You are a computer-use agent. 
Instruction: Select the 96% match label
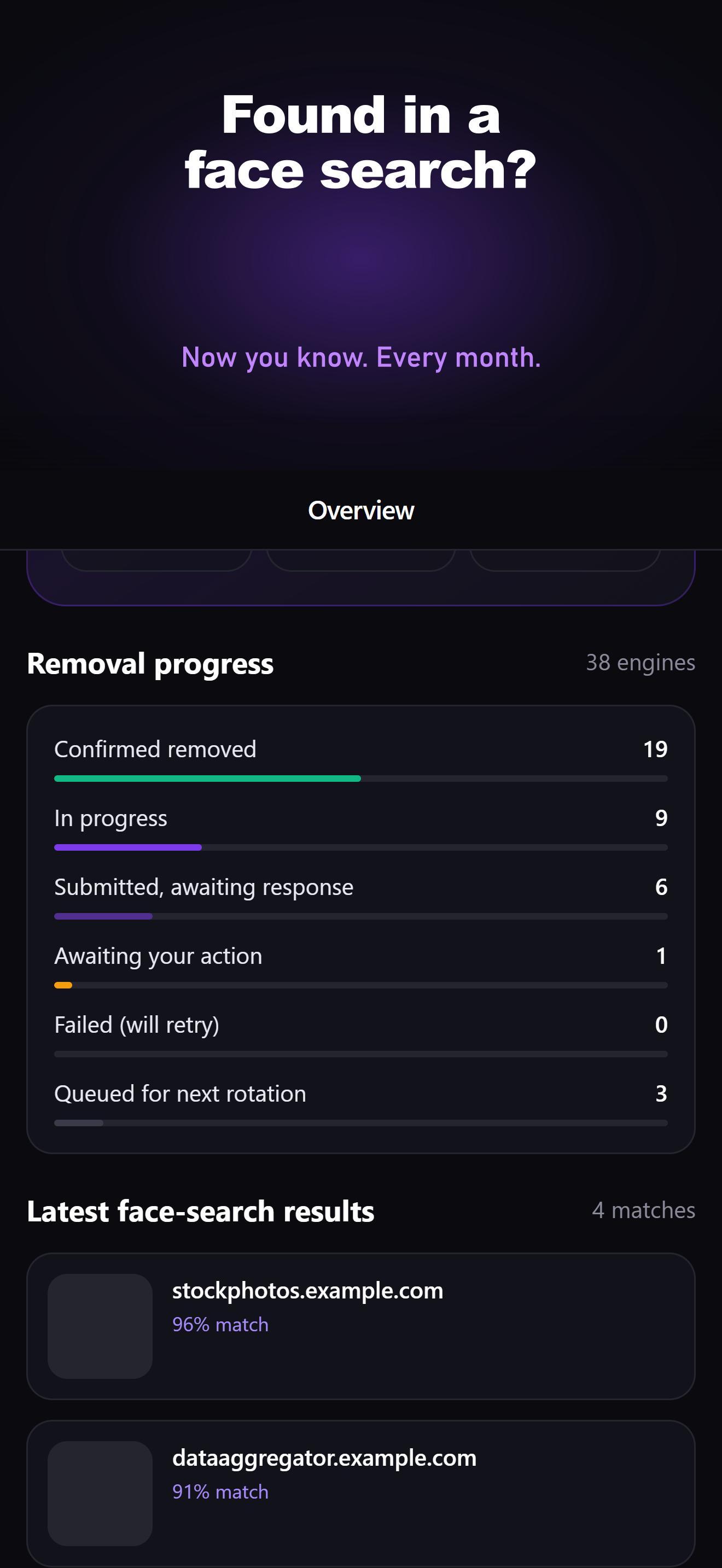click(220, 1324)
